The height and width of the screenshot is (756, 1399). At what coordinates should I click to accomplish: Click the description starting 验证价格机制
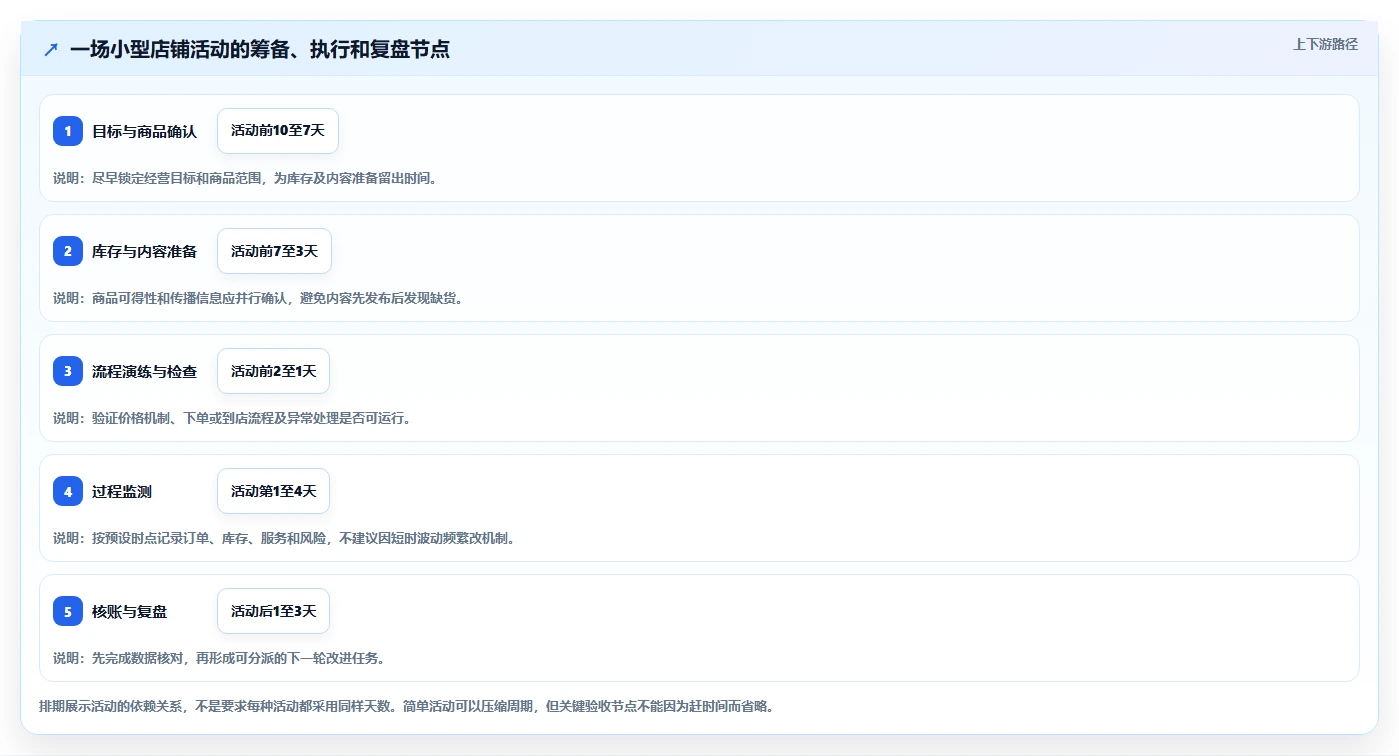[233, 418]
